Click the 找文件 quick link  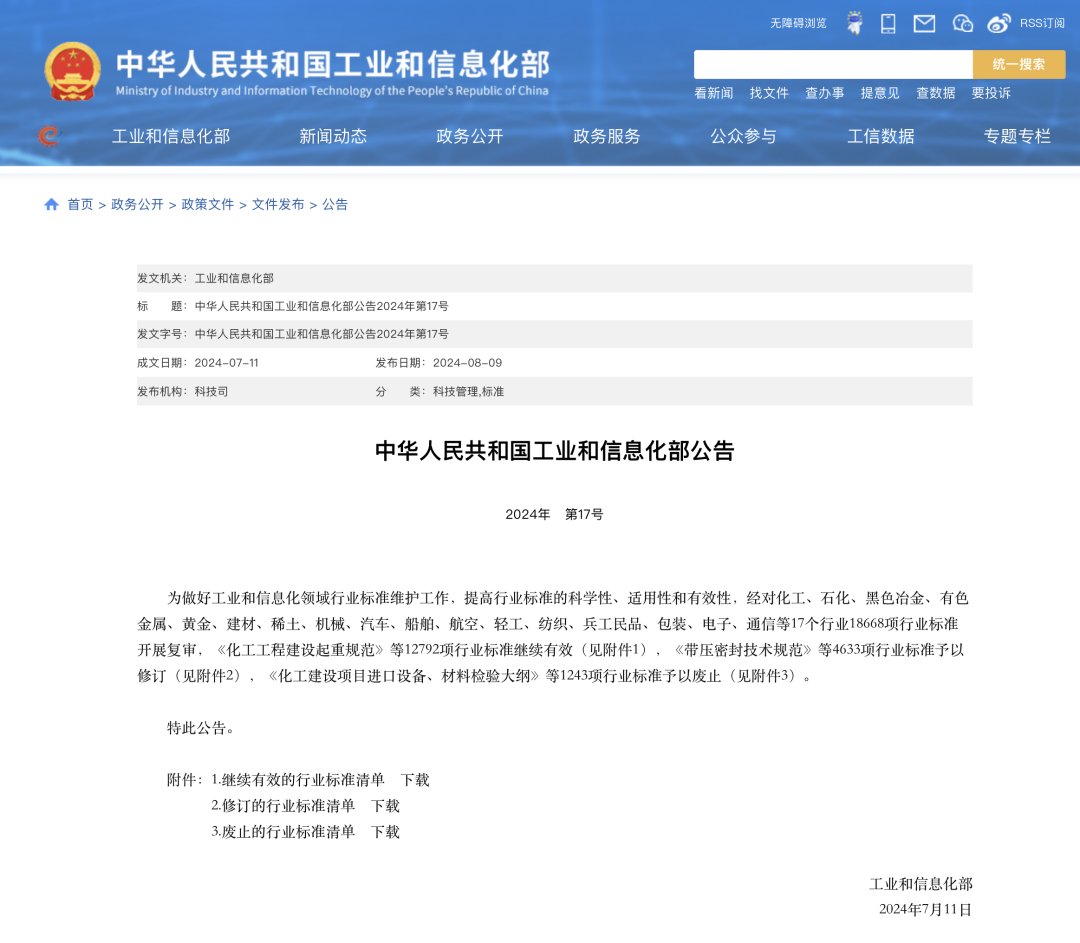769,92
